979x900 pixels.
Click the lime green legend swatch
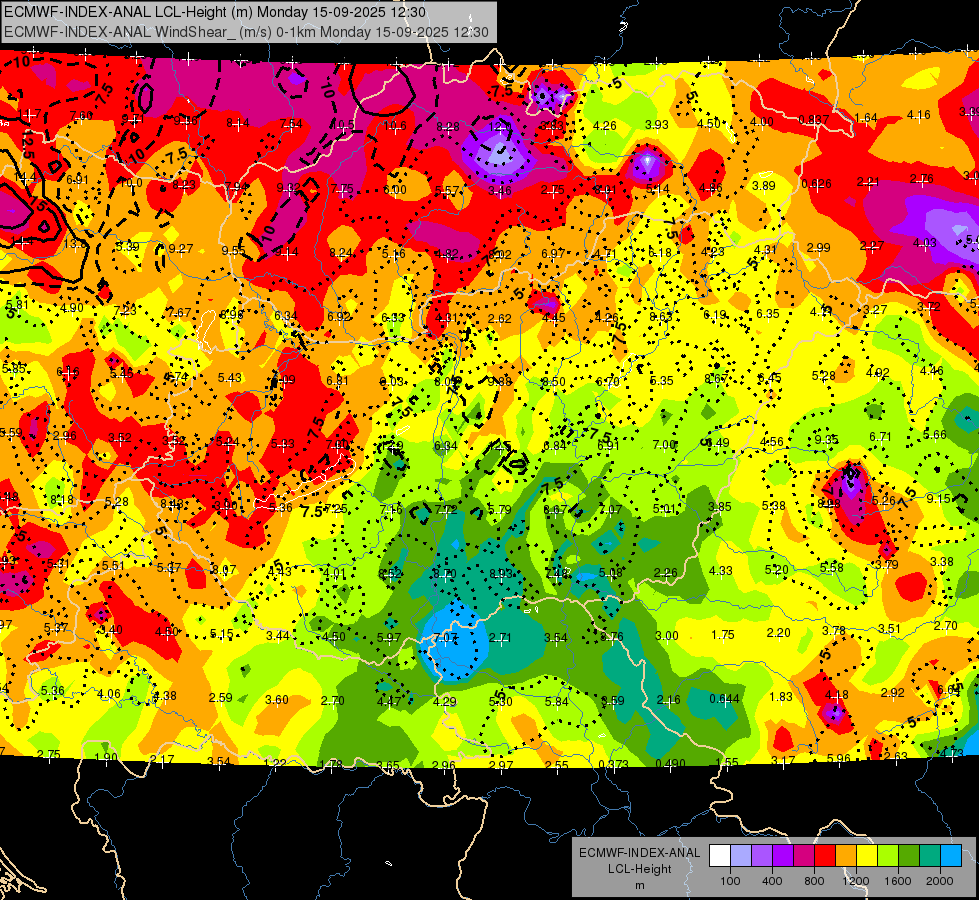[888, 856]
